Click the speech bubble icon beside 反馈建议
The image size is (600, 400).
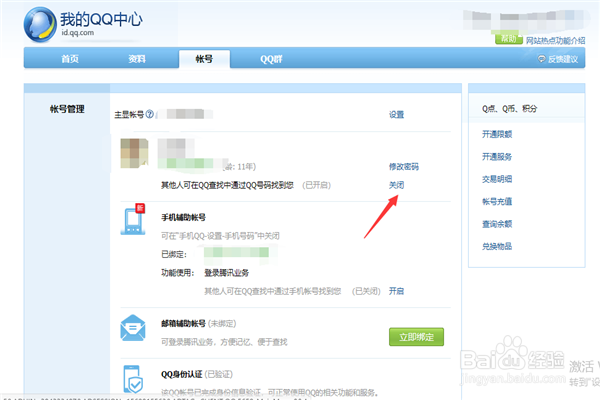[x=541, y=59]
